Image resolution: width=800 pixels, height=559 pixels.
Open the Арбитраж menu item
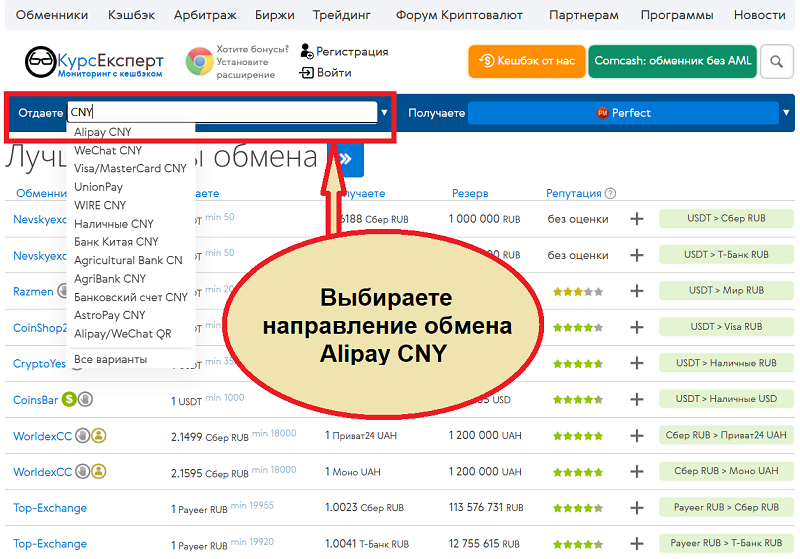click(205, 15)
